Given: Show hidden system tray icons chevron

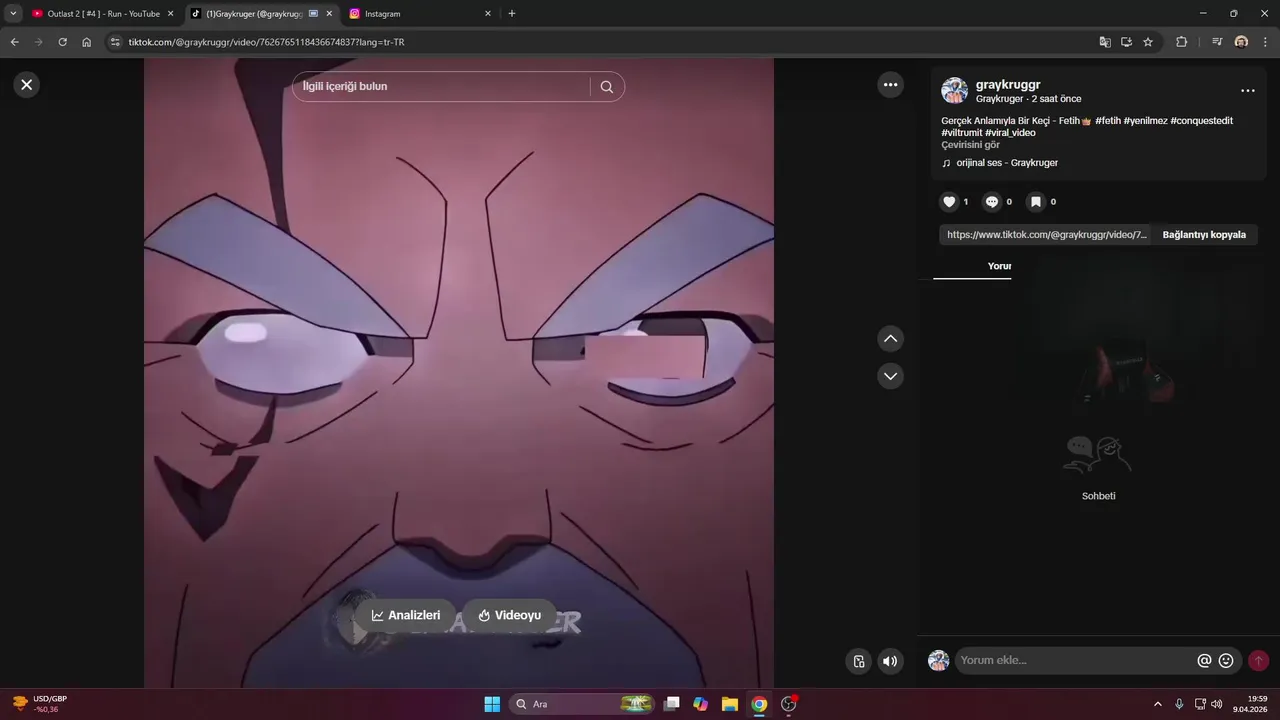Looking at the screenshot, I should tap(1158, 704).
